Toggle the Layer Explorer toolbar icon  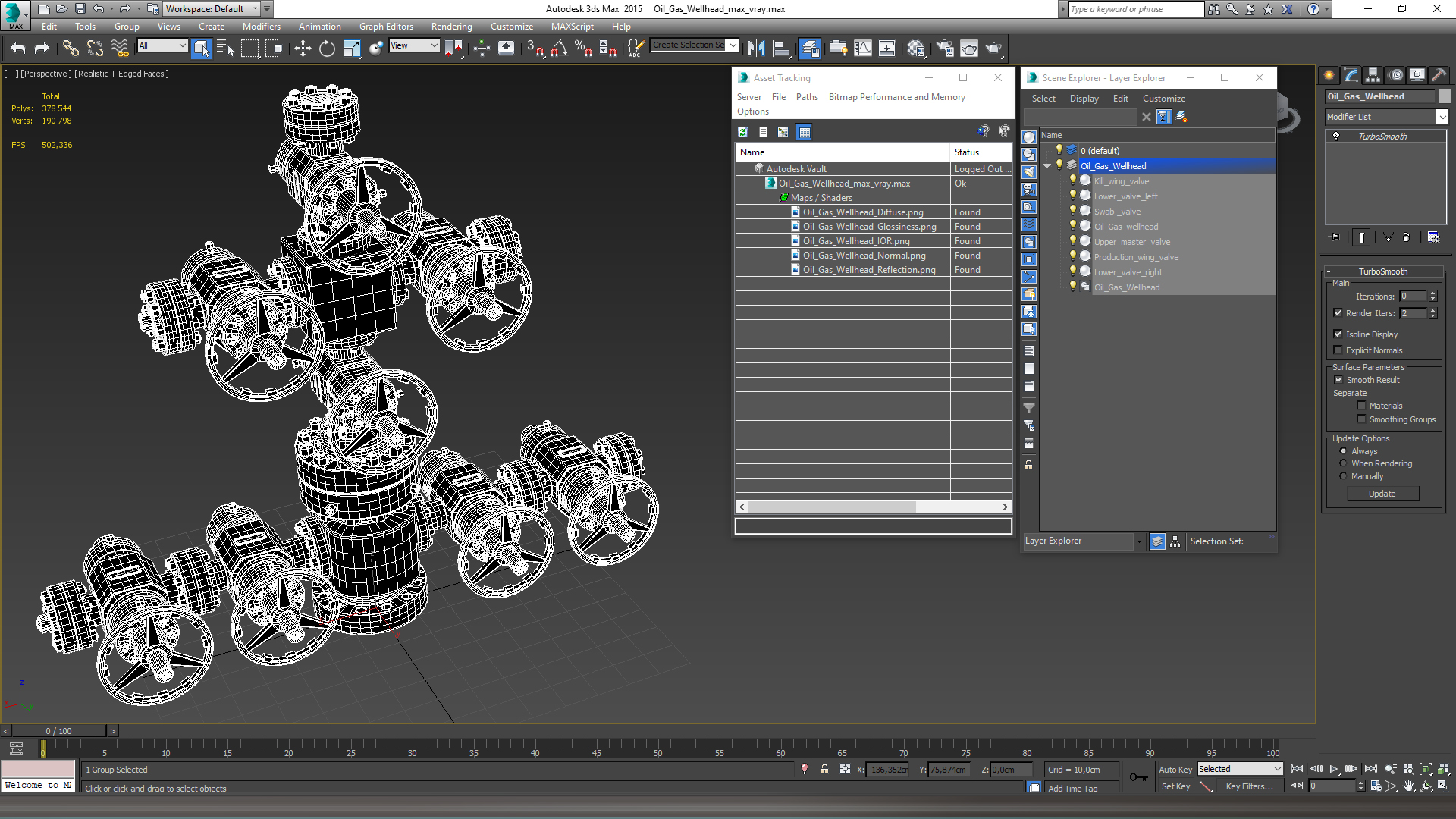[x=810, y=49]
